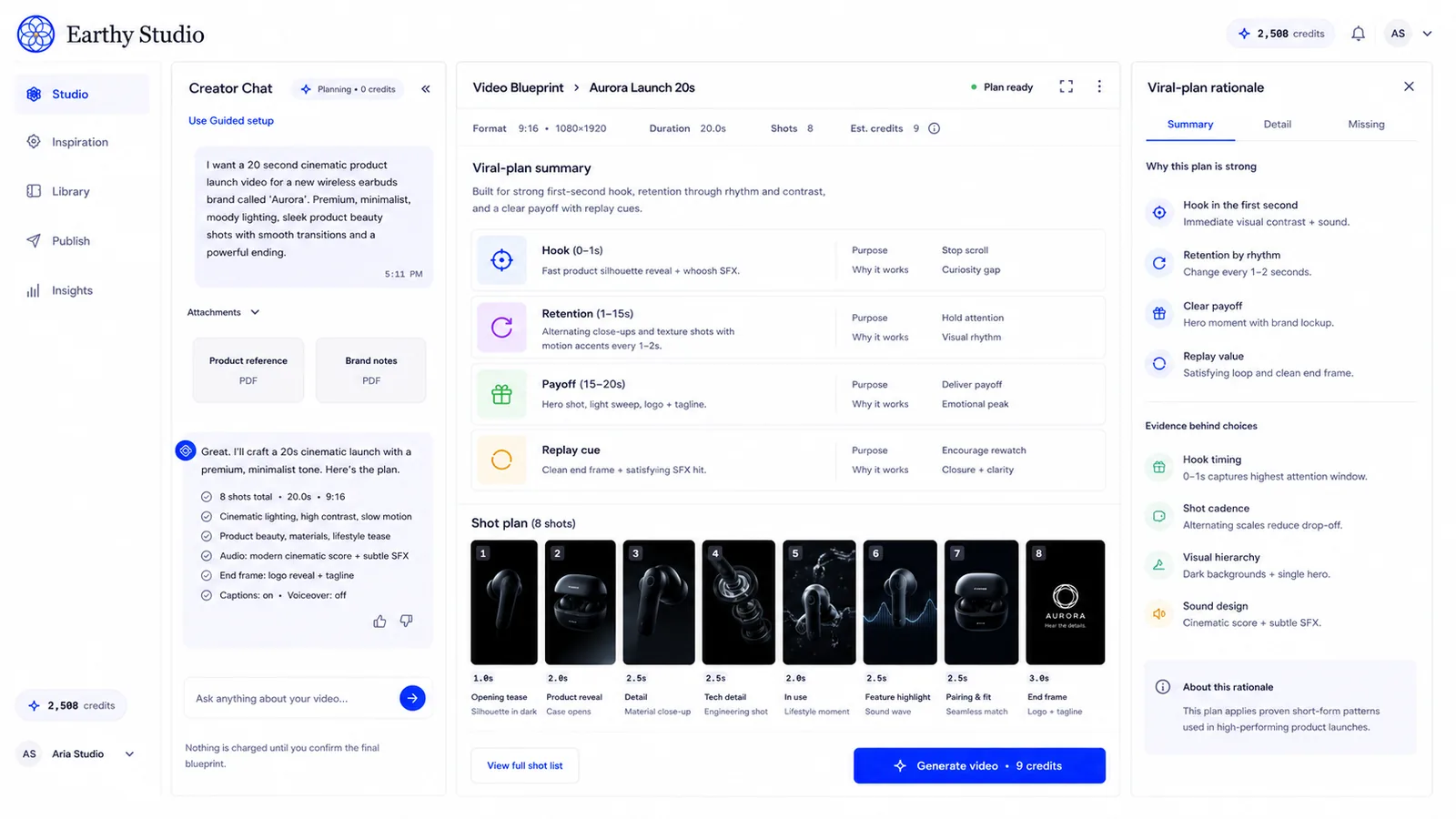1456x819 pixels.
Task: Switch to the Summary tab
Action: 1190,125
